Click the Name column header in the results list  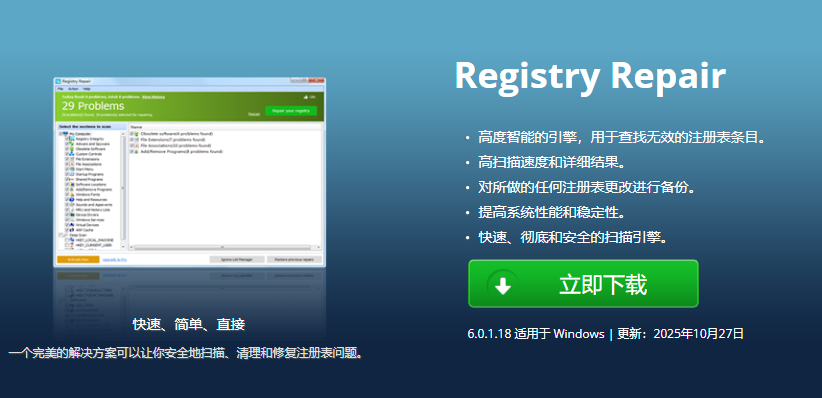coord(225,127)
